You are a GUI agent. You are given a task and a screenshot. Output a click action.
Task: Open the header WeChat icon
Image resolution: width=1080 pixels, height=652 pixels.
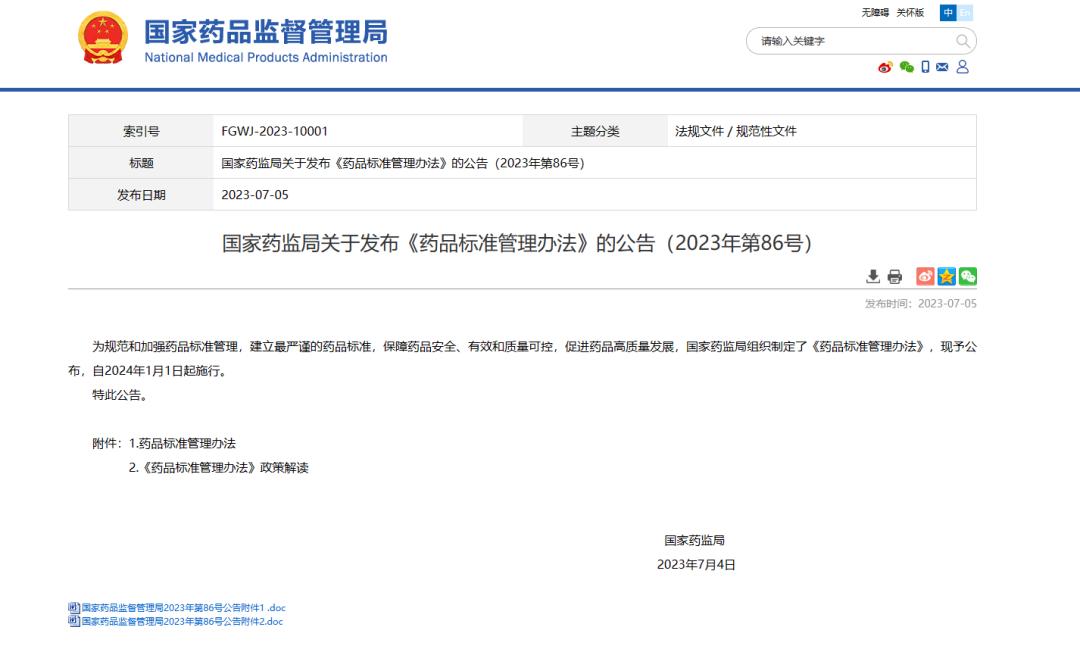[x=906, y=67]
